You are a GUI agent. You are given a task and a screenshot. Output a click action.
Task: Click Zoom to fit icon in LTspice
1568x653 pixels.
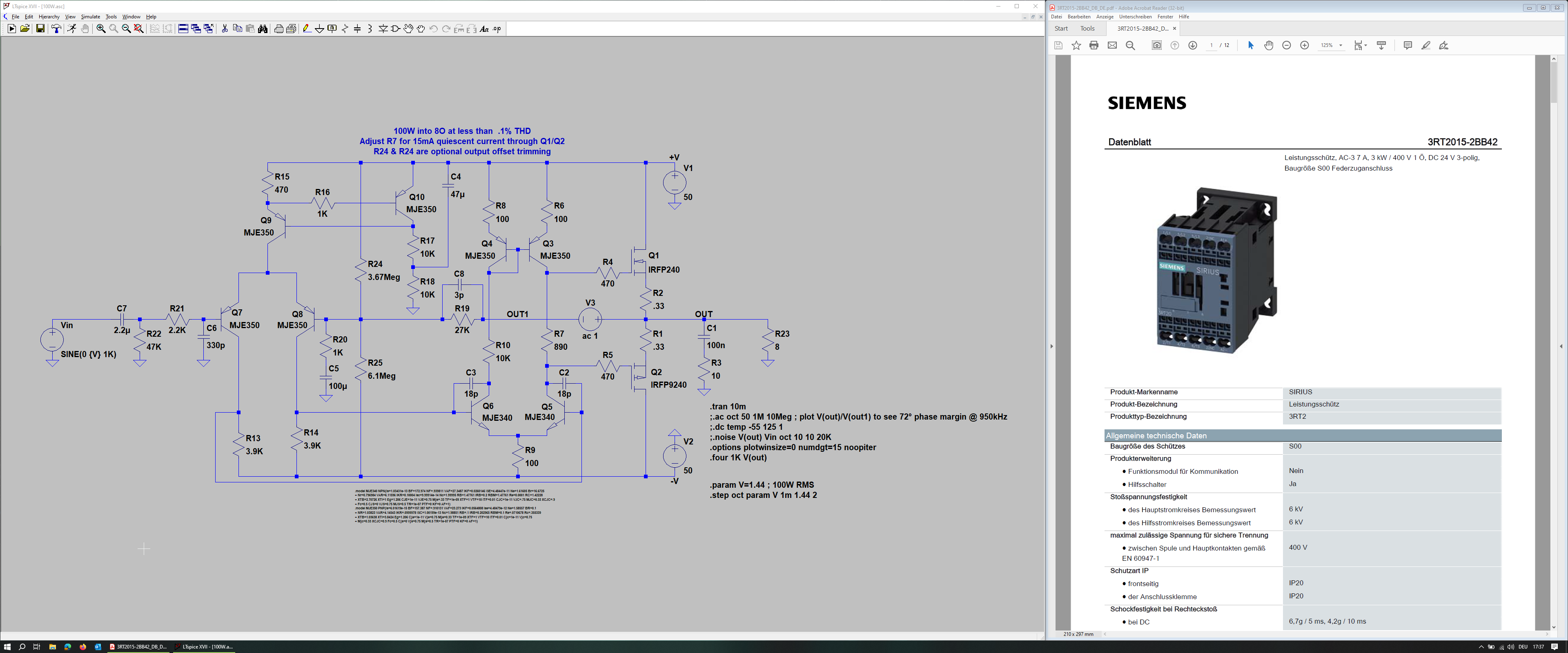139,29
